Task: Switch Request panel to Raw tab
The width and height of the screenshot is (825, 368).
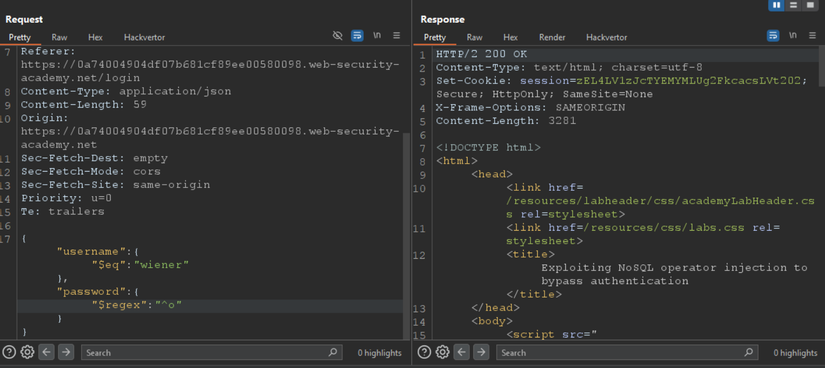Action: point(59,37)
